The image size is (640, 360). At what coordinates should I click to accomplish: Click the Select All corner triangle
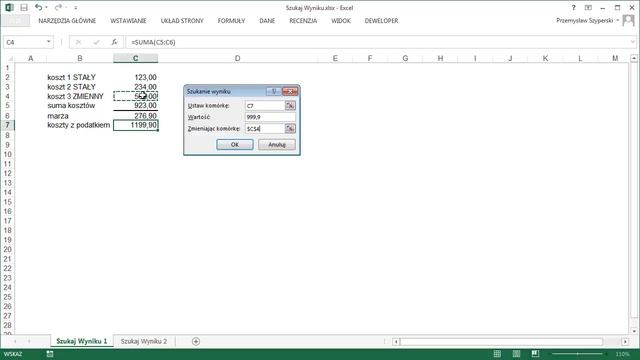tap(10, 59)
